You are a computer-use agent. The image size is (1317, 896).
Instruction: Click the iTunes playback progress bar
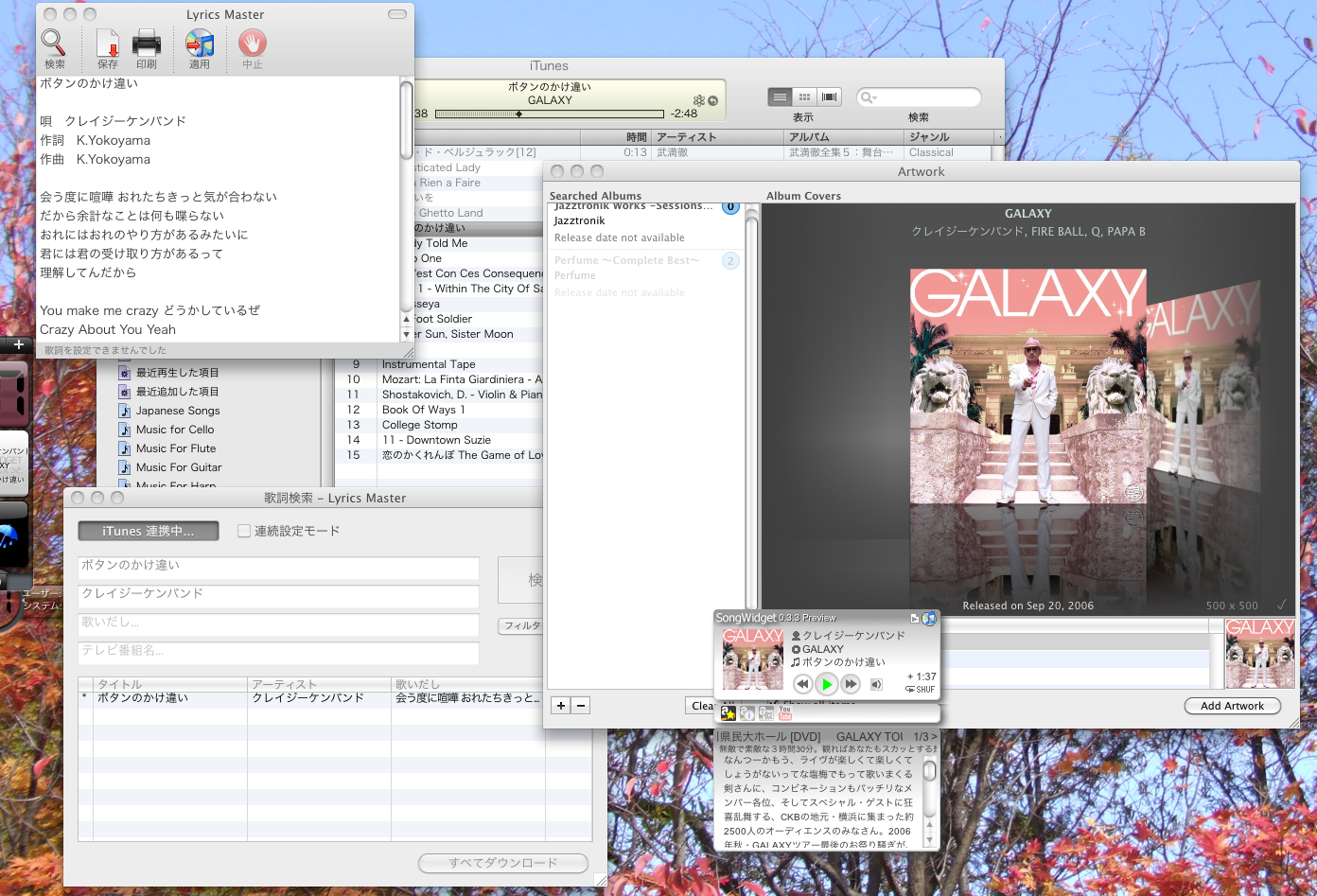(549, 114)
